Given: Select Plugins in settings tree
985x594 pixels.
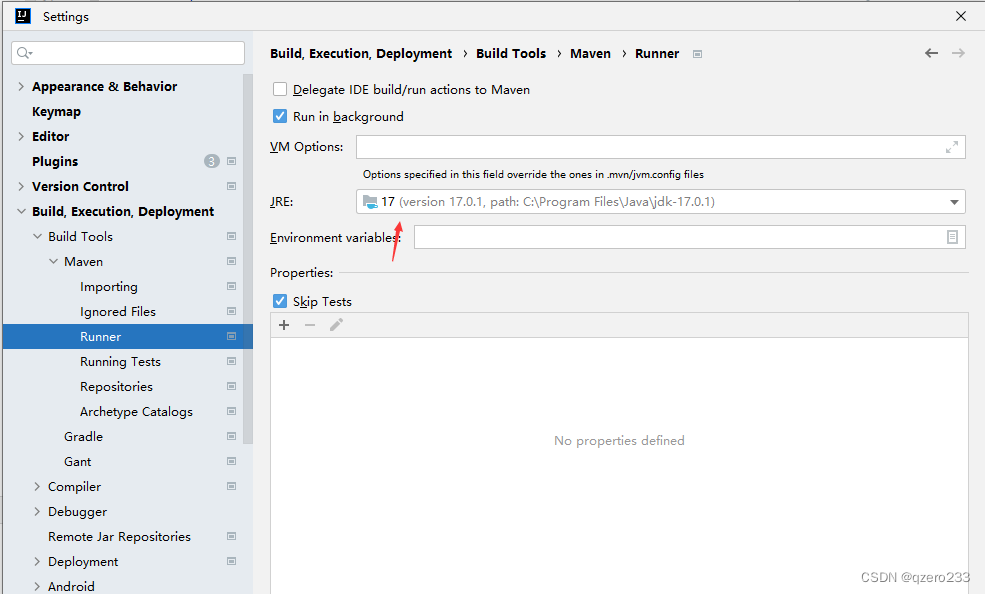Looking at the screenshot, I should (x=55, y=161).
